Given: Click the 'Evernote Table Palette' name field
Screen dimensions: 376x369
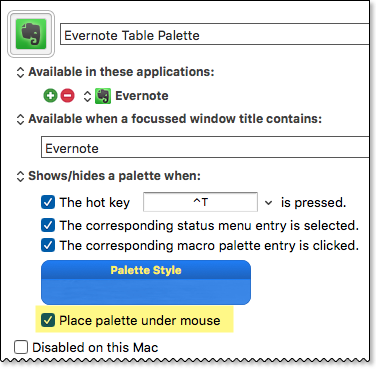Looking at the screenshot, I should [214, 34].
